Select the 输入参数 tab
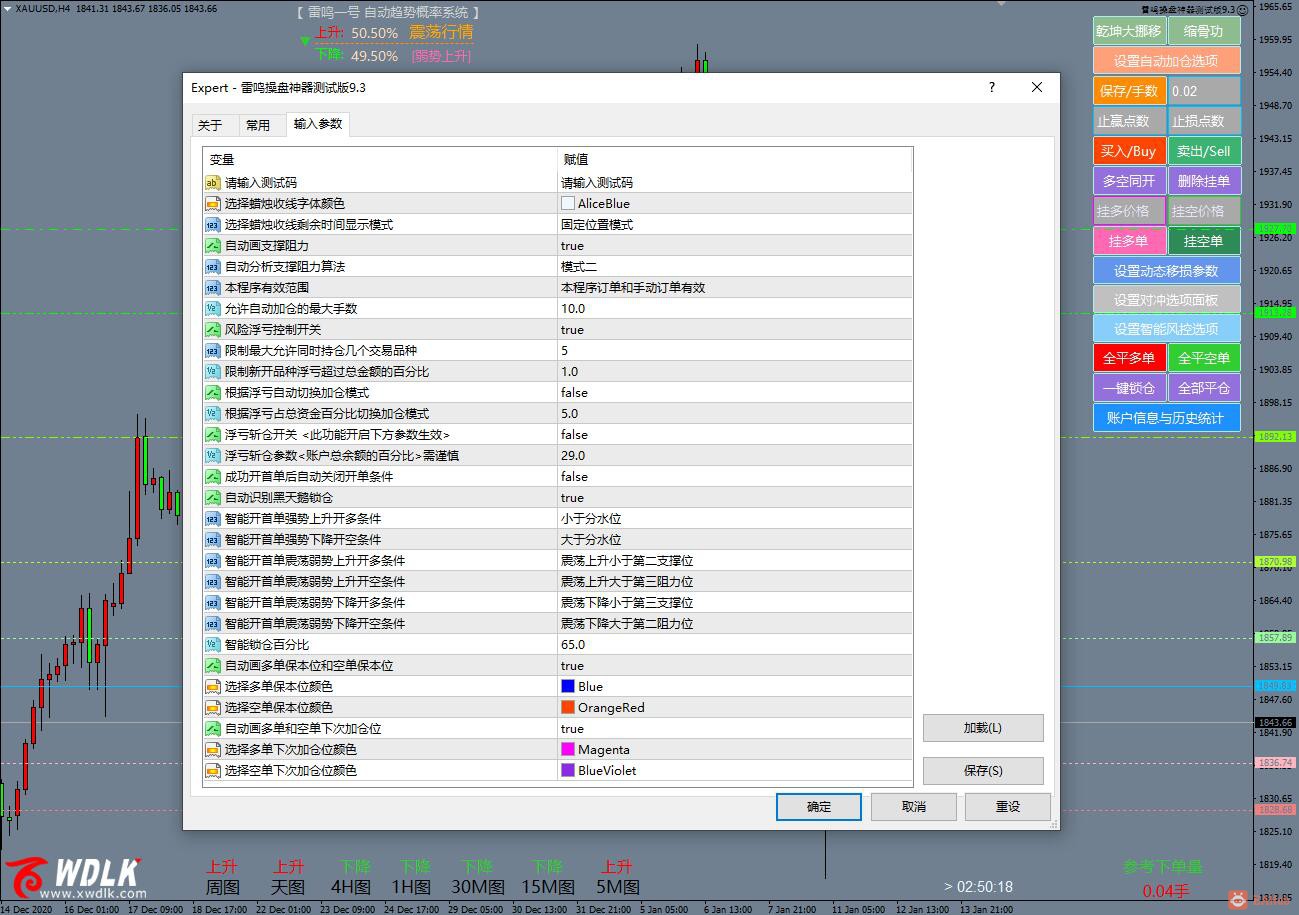 318,124
